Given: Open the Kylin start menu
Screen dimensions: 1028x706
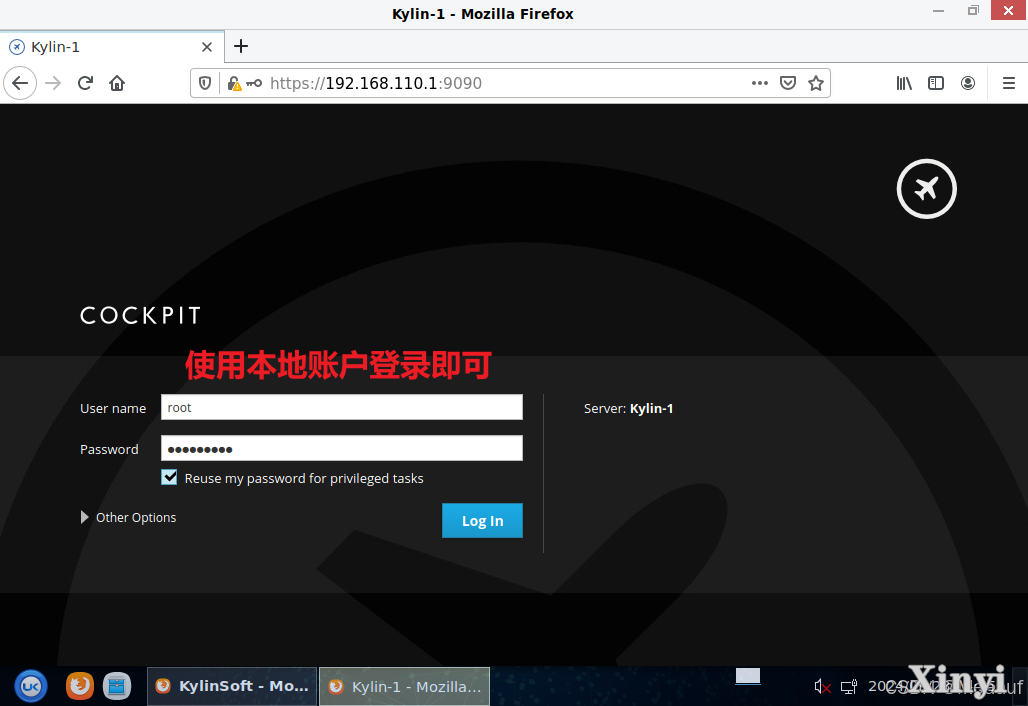Looking at the screenshot, I should (x=31, y=686).
